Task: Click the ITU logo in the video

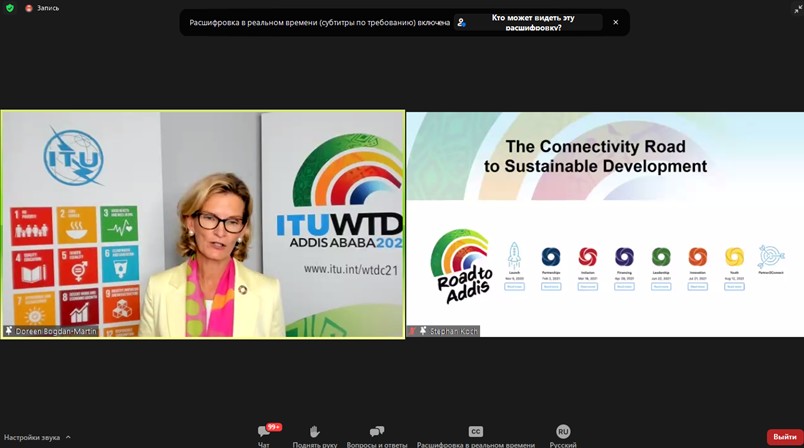Action: pyautogui.click(x=73, y=156)
